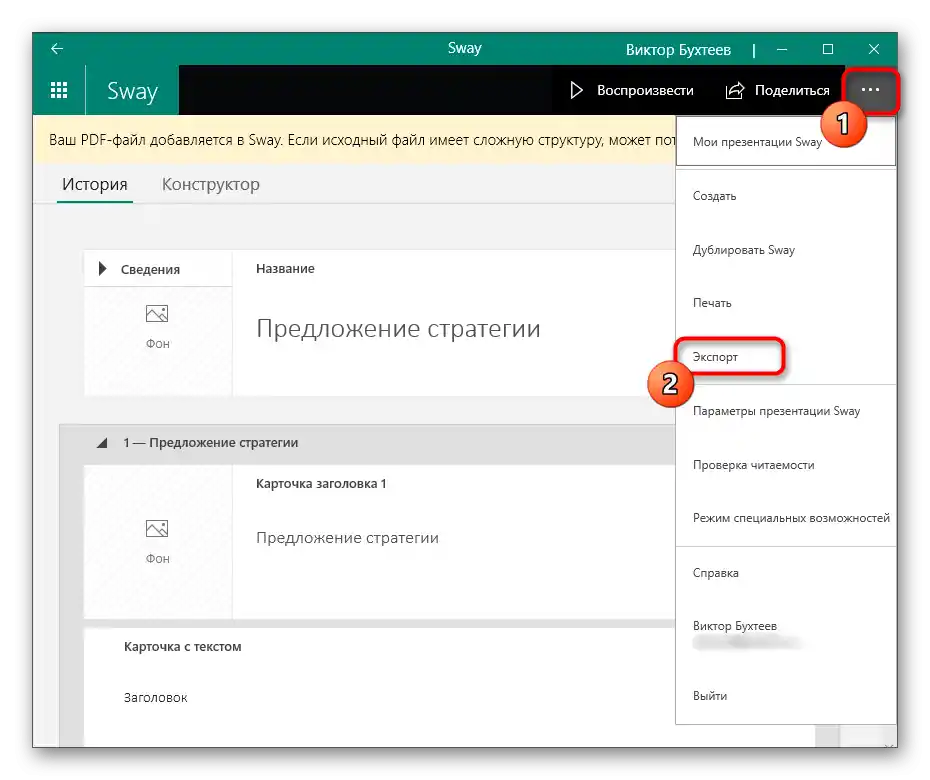The image size is (930, 780).
Task: Minimize the Sway window
Action: click(782, 49)
